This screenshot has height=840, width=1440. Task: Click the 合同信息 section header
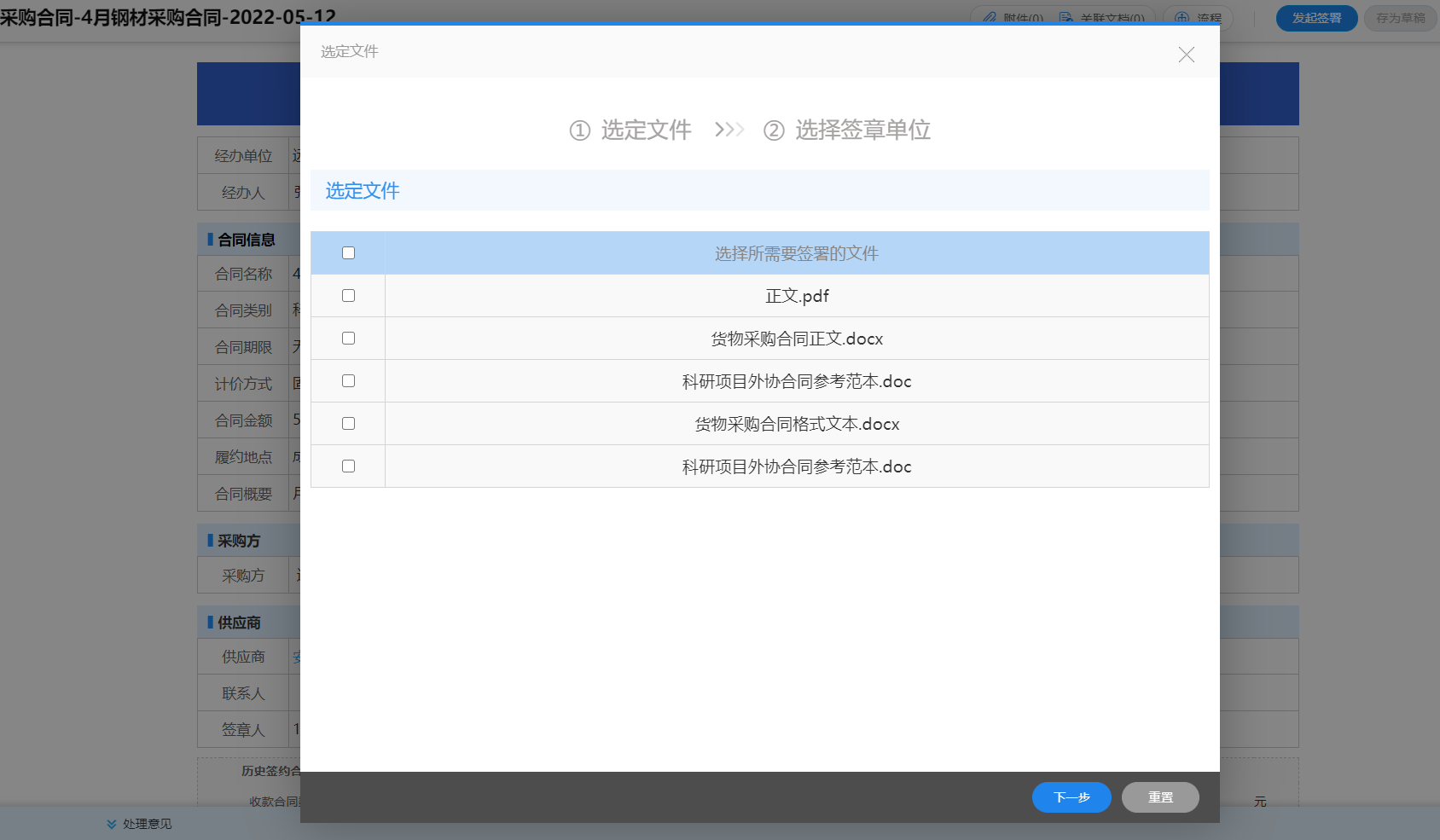tap(247, 240)
